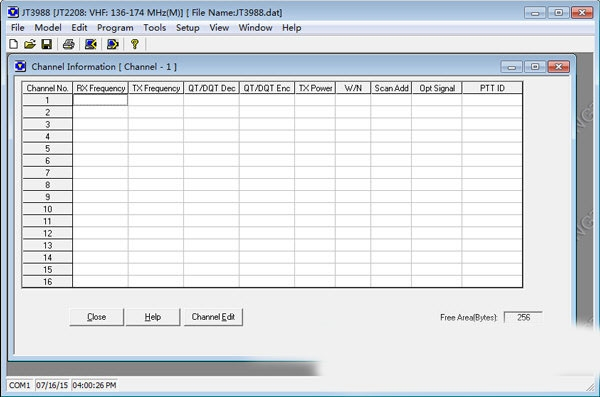This screenshot has width=600, height=397.
Task: Click the Channel No. column header
Action: (47, 88)
